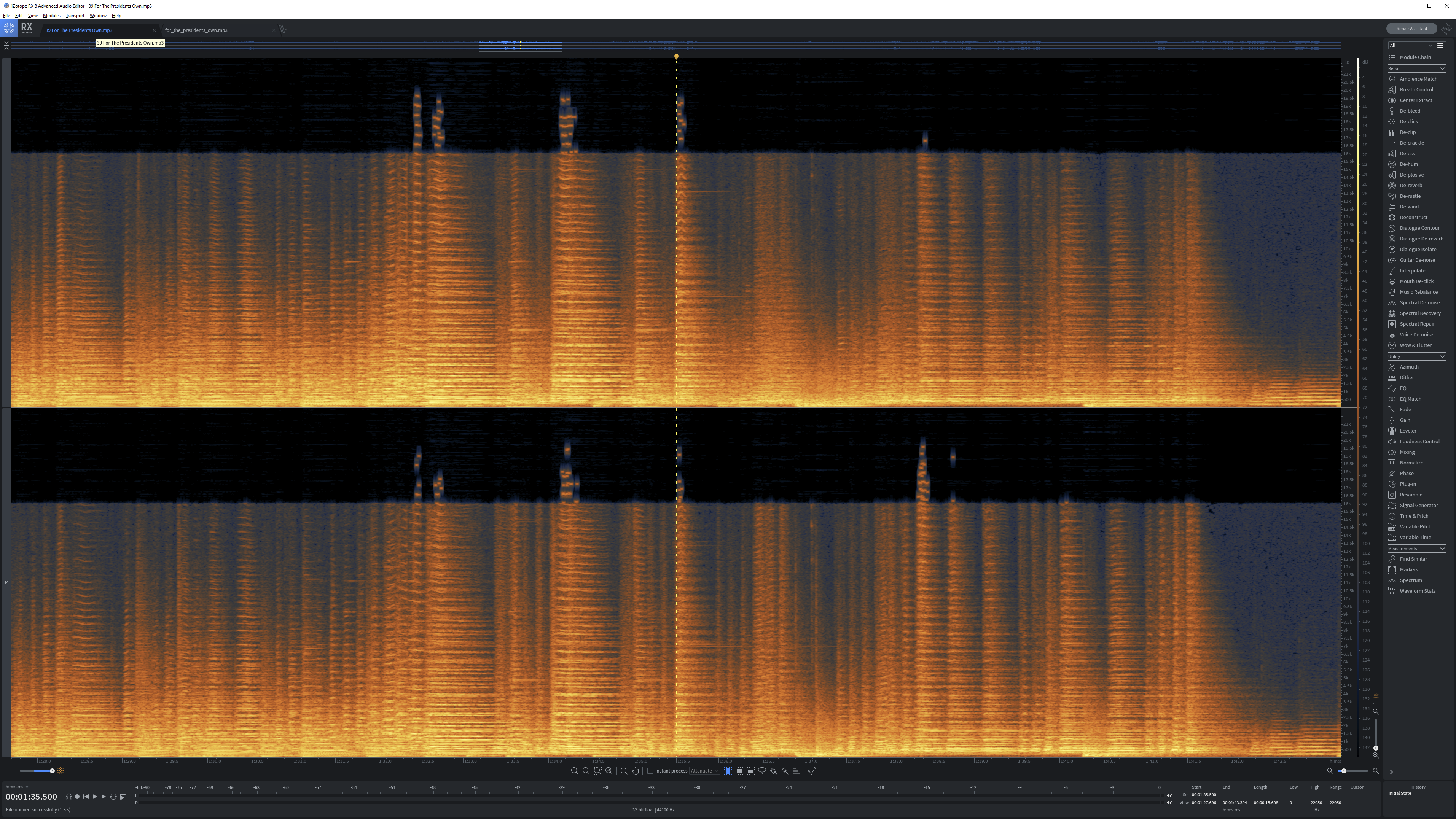
Task: Open the Modules menu
Action: (x=51, y=15)
